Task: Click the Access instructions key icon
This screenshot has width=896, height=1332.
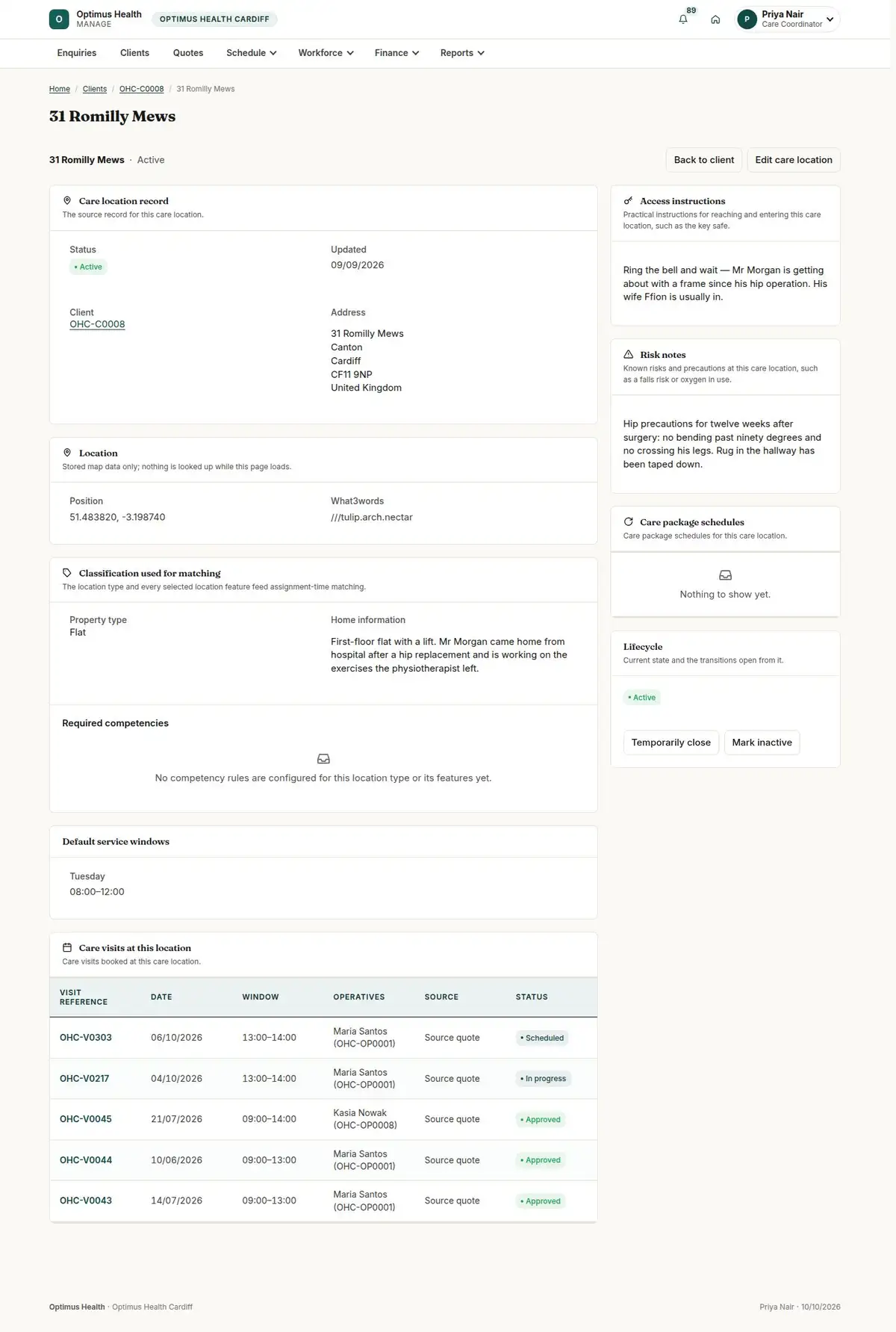Action: pyautogui.click(x=629, y=201)
